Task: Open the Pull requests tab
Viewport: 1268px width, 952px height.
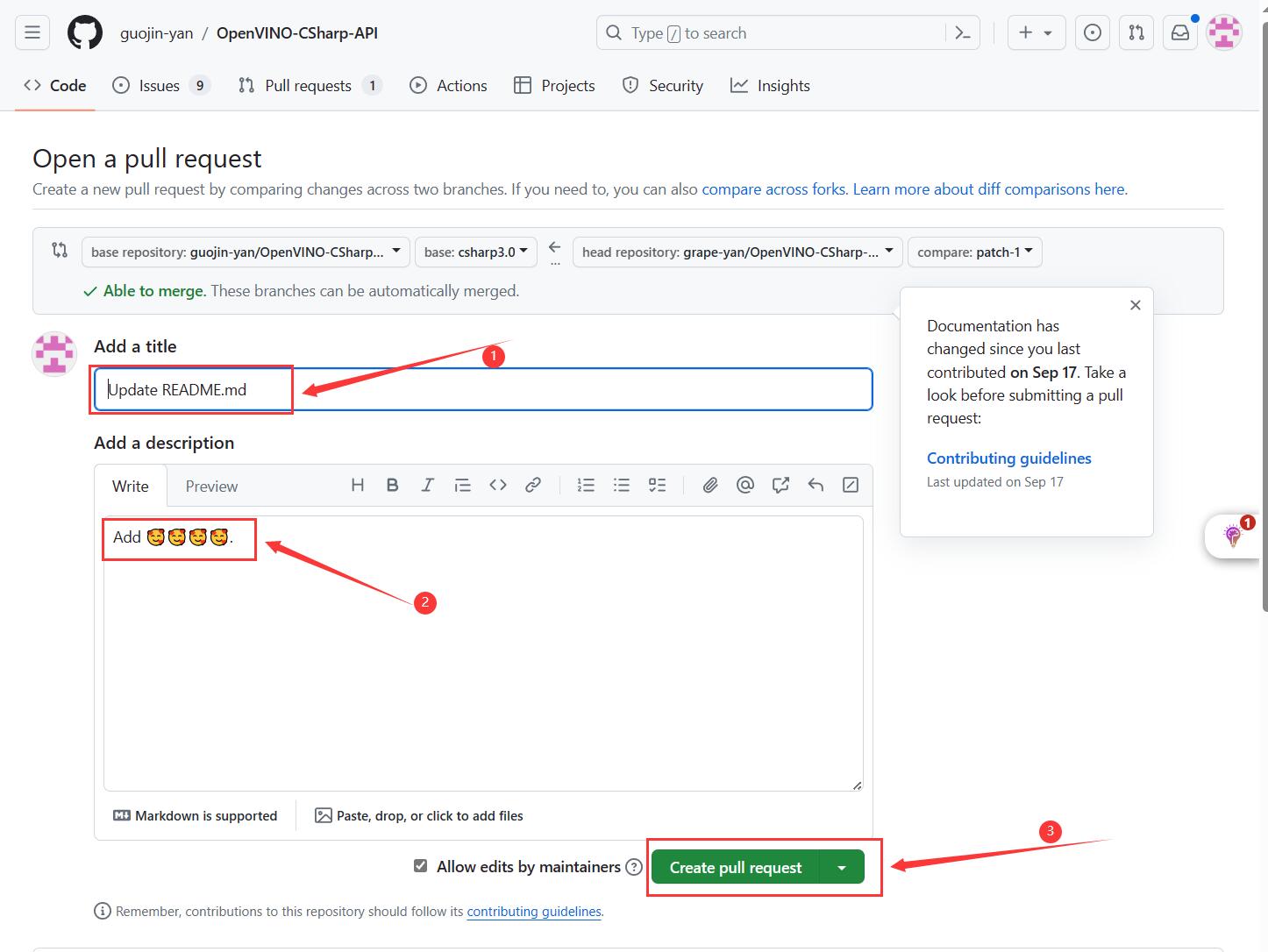Action: pyautogui.click(x=310, y=85)
